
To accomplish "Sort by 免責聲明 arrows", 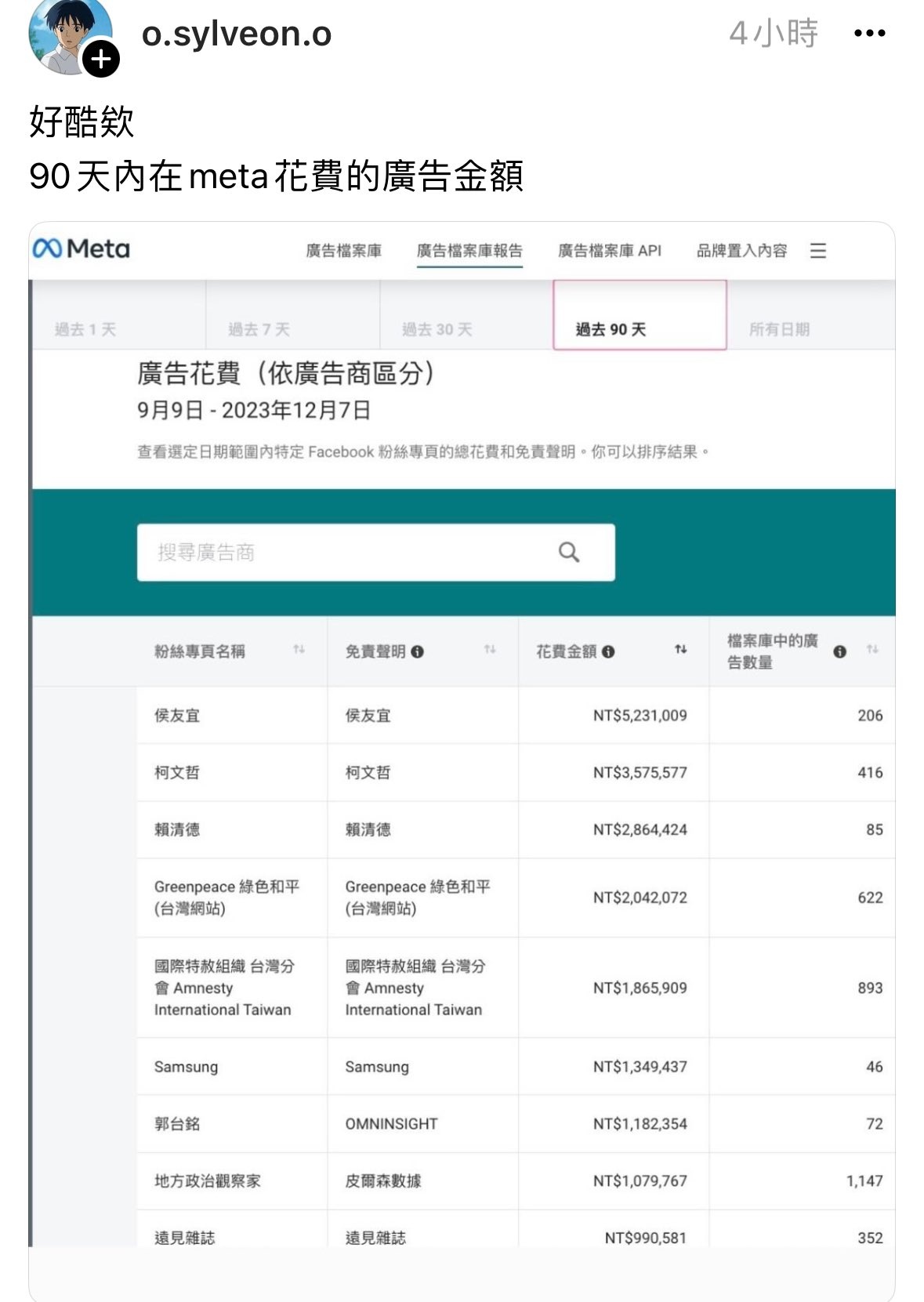I will pos(490,649).
